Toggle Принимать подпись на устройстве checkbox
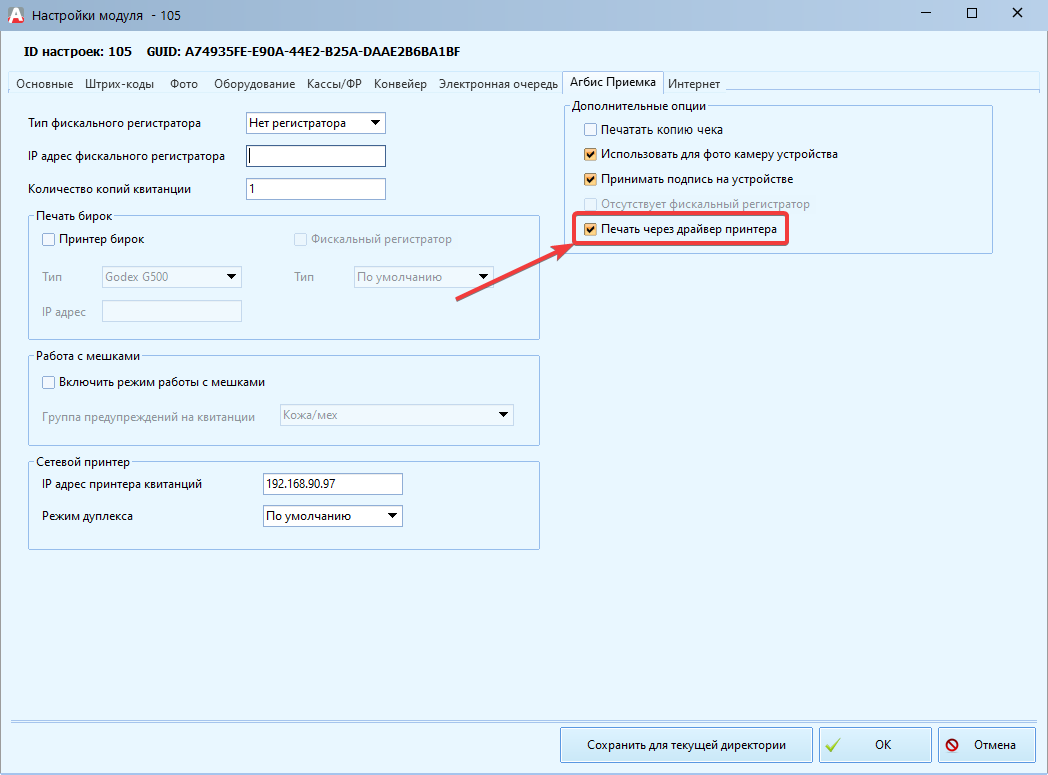Image resolution: width=1048 pixels, height=775 pixels. pyautogui.click(x=590, y=179)
